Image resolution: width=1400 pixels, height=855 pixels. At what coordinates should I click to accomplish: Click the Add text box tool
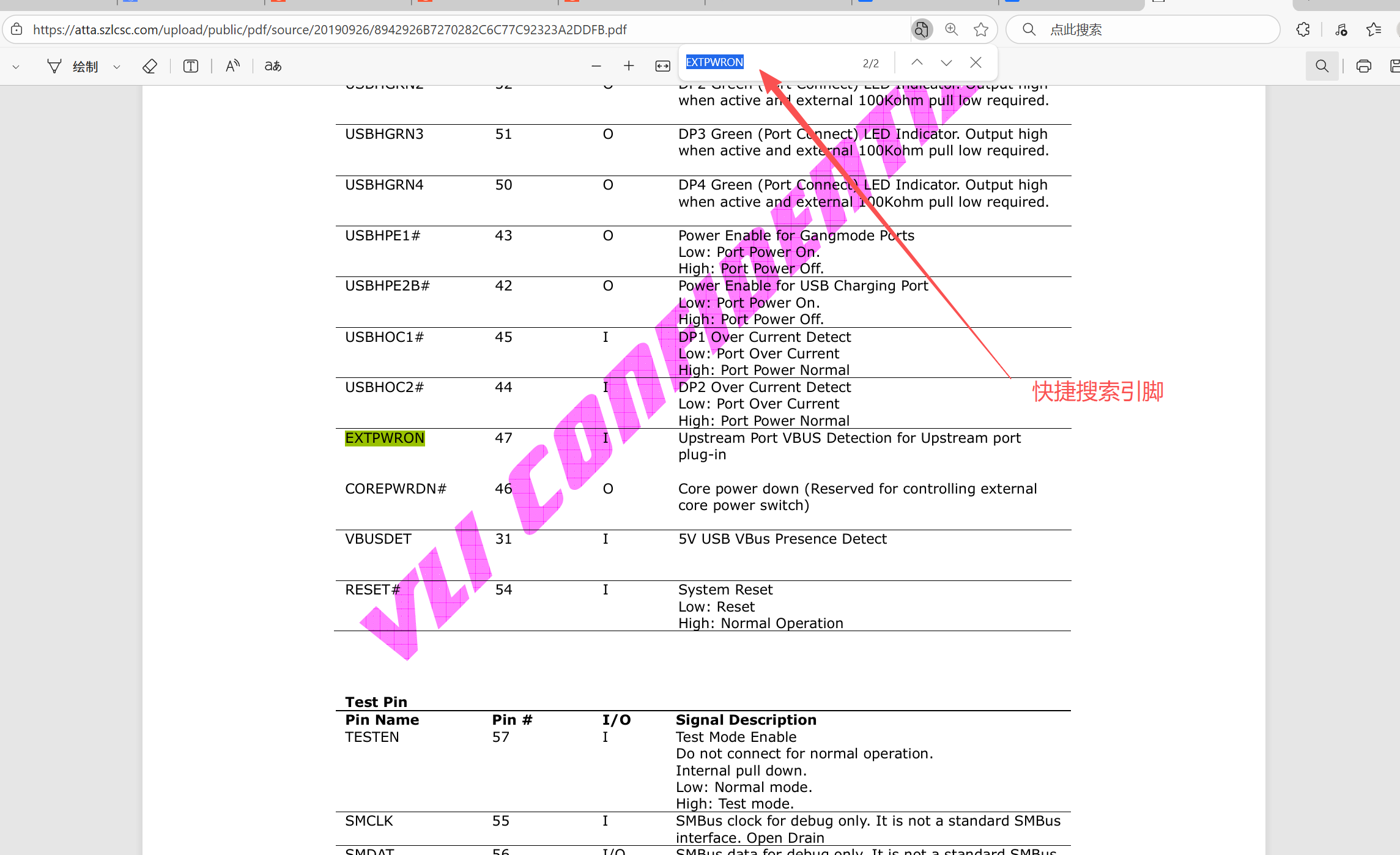pos(191,66)
